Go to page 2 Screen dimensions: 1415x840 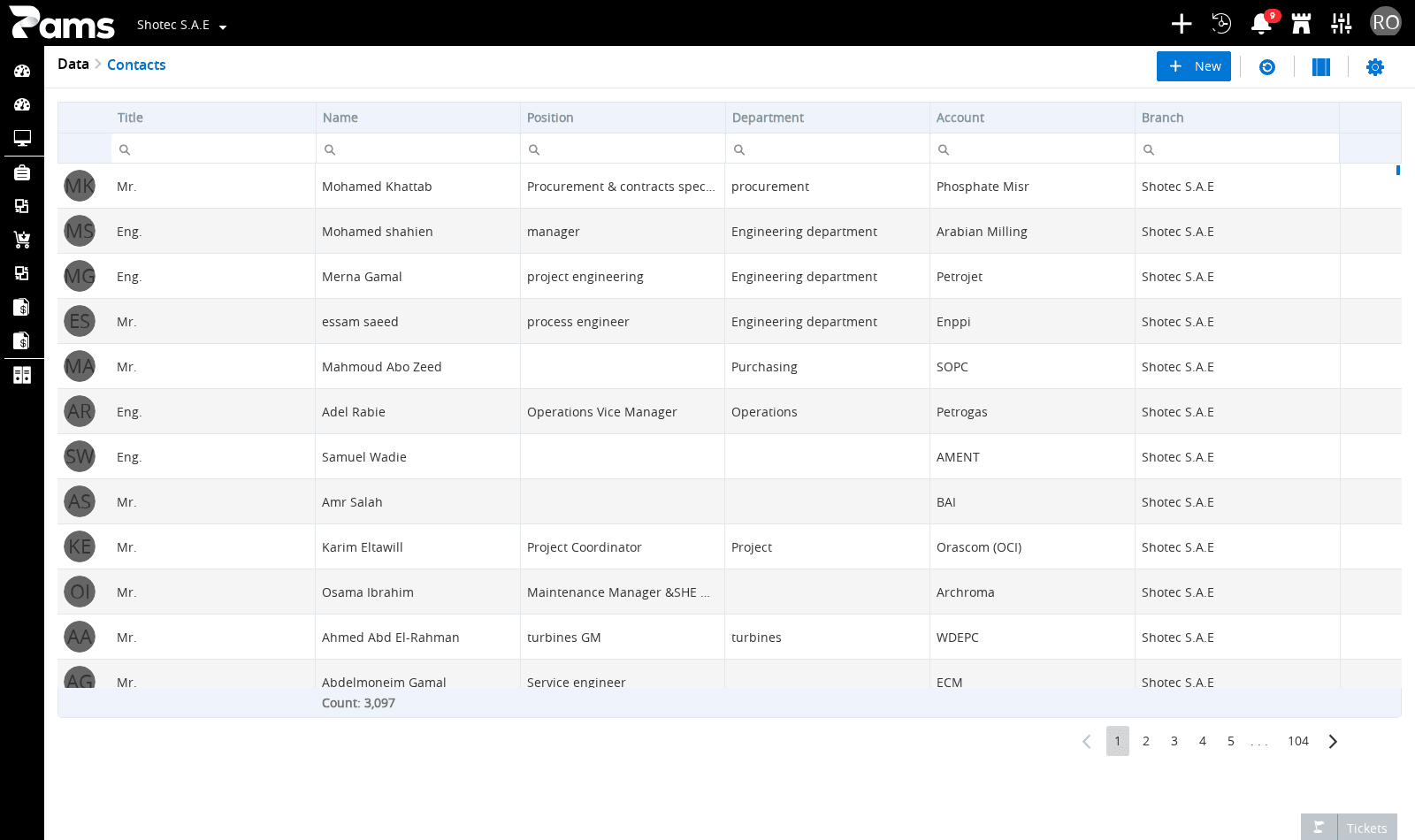pos(1146,741)
